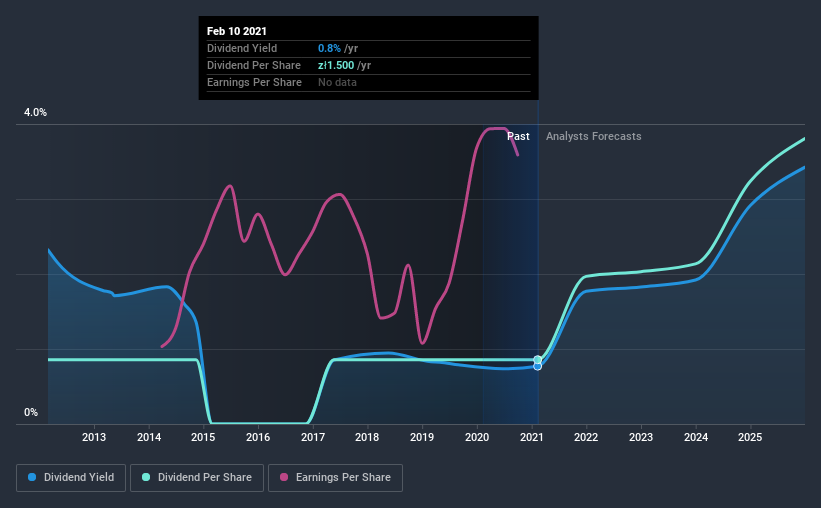The width and height of the screenshot is (821, 508).
Task: Click the 2016 x-axis year label
Action: [258, 437]
